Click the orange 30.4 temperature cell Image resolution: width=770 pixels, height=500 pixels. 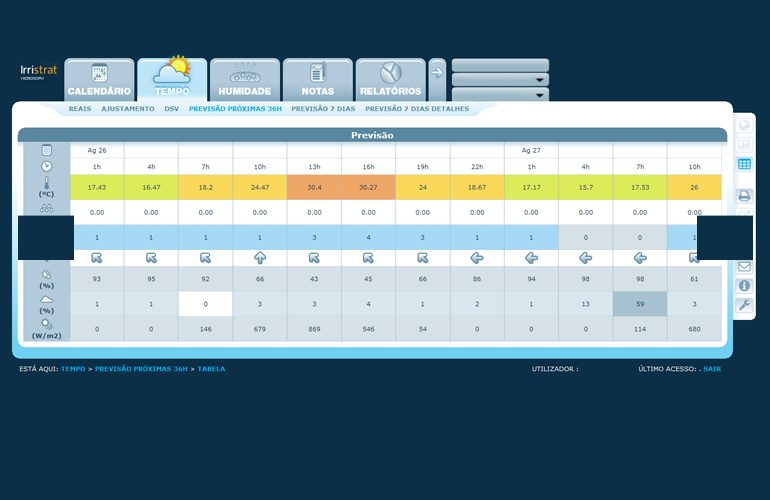(314, 187)
